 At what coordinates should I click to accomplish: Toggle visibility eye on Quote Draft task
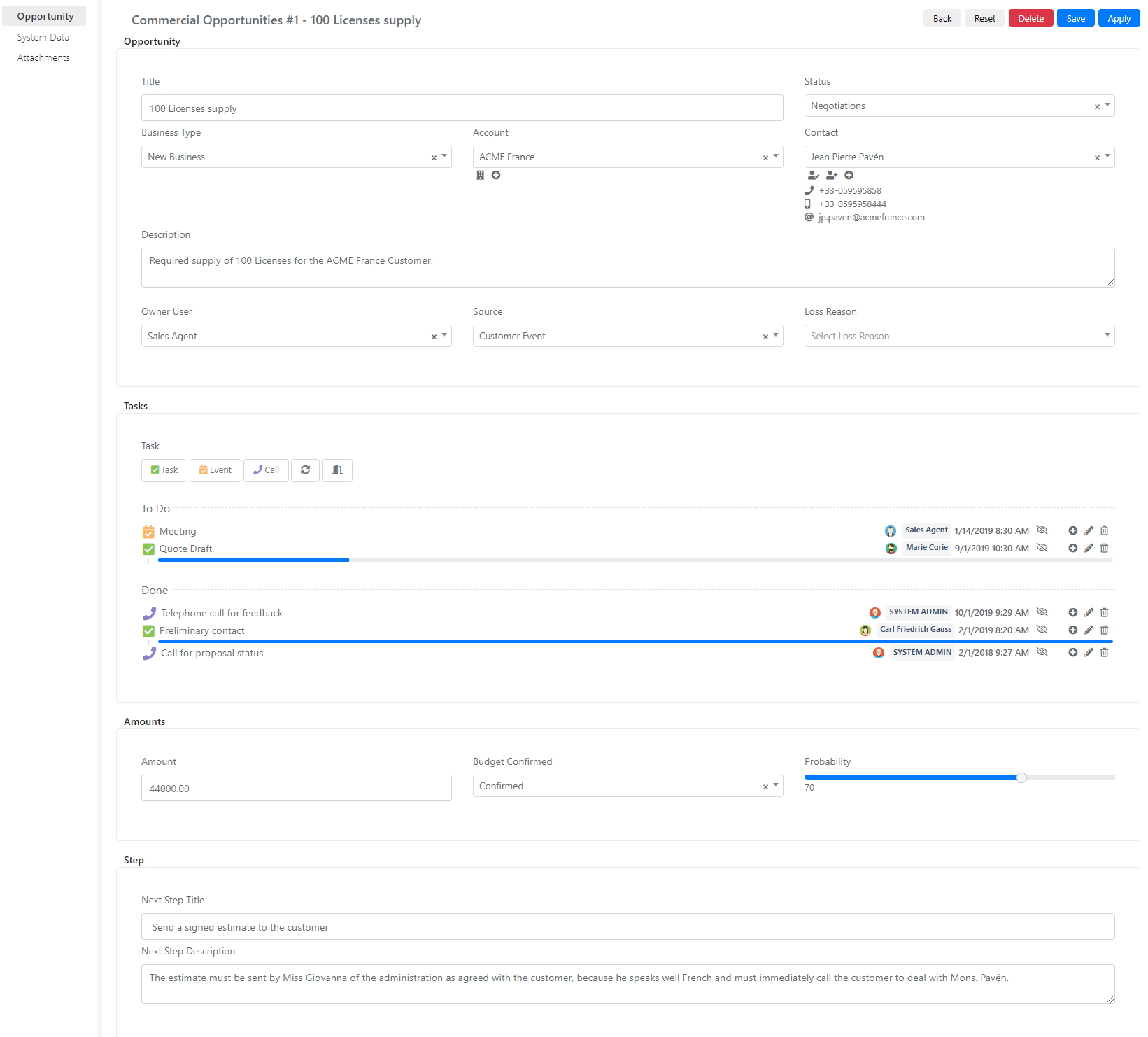point(1042,548)
